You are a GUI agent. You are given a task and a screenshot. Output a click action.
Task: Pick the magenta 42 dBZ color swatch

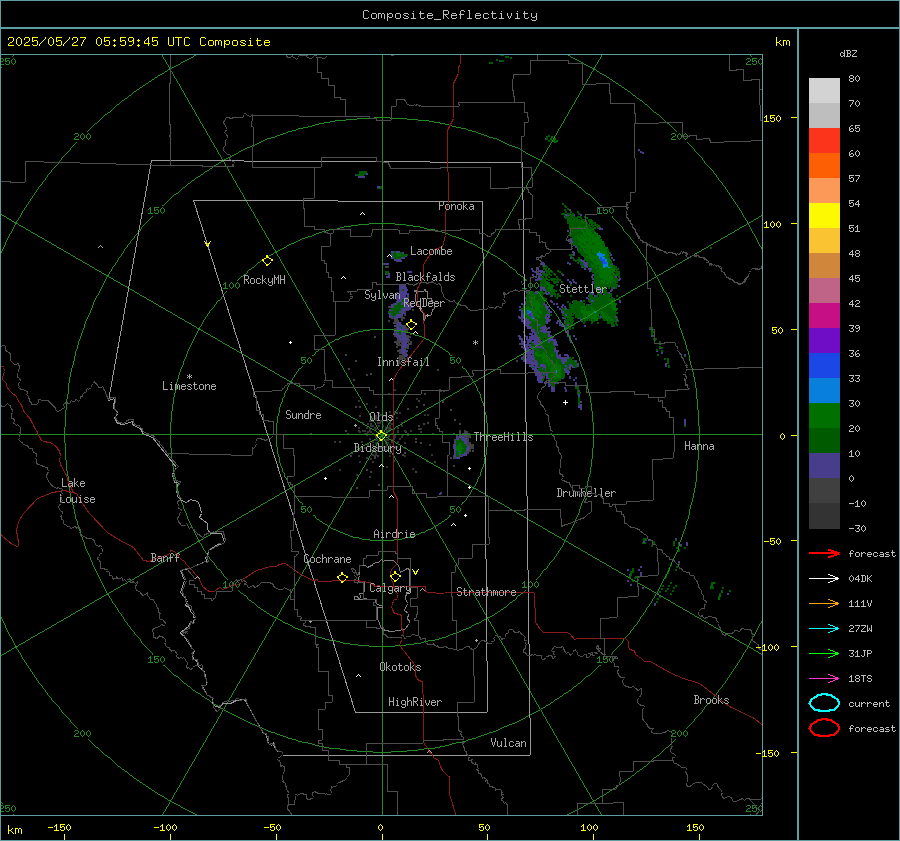click(824, 315)
